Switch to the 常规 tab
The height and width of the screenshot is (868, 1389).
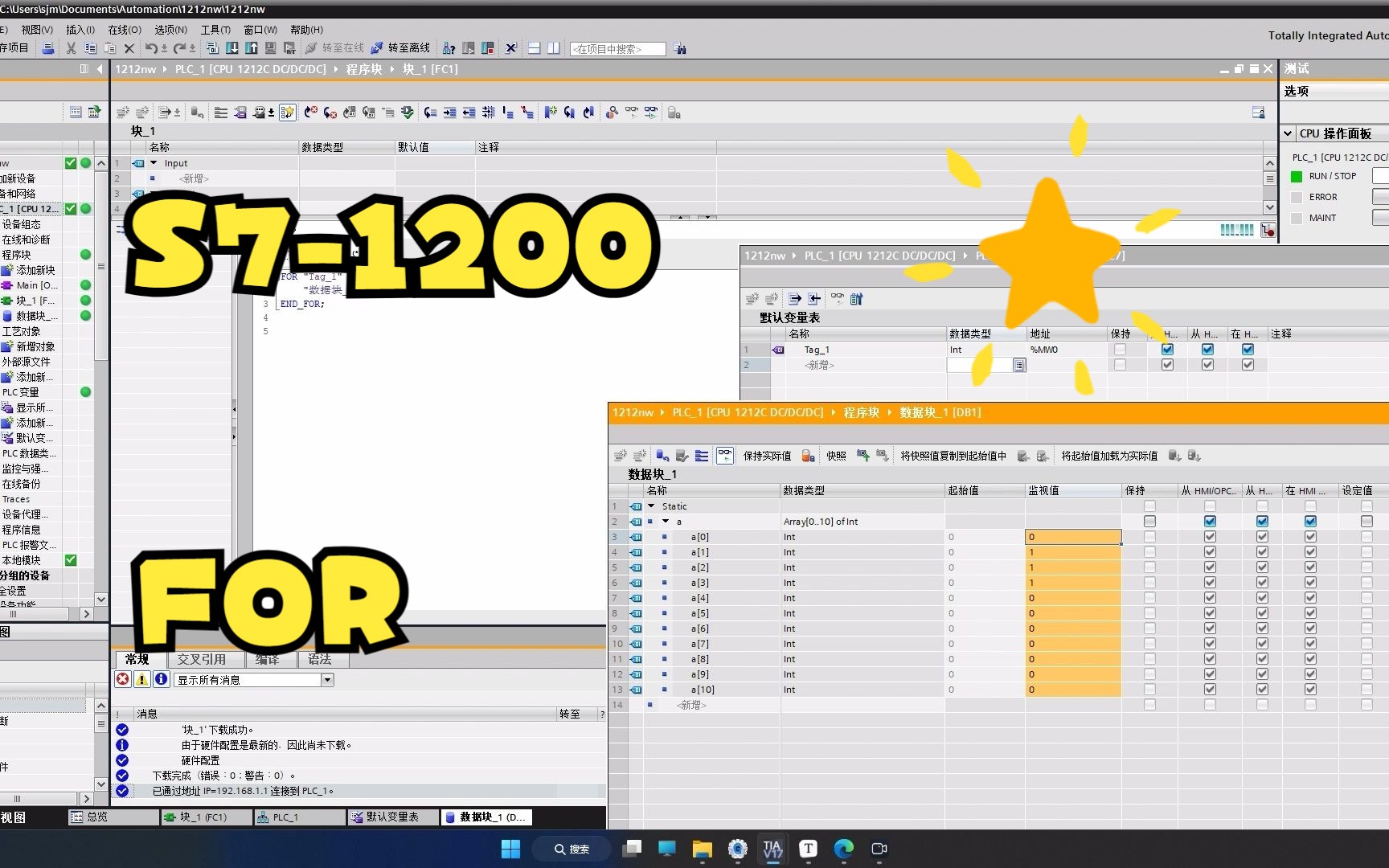[x=137, y=659]
